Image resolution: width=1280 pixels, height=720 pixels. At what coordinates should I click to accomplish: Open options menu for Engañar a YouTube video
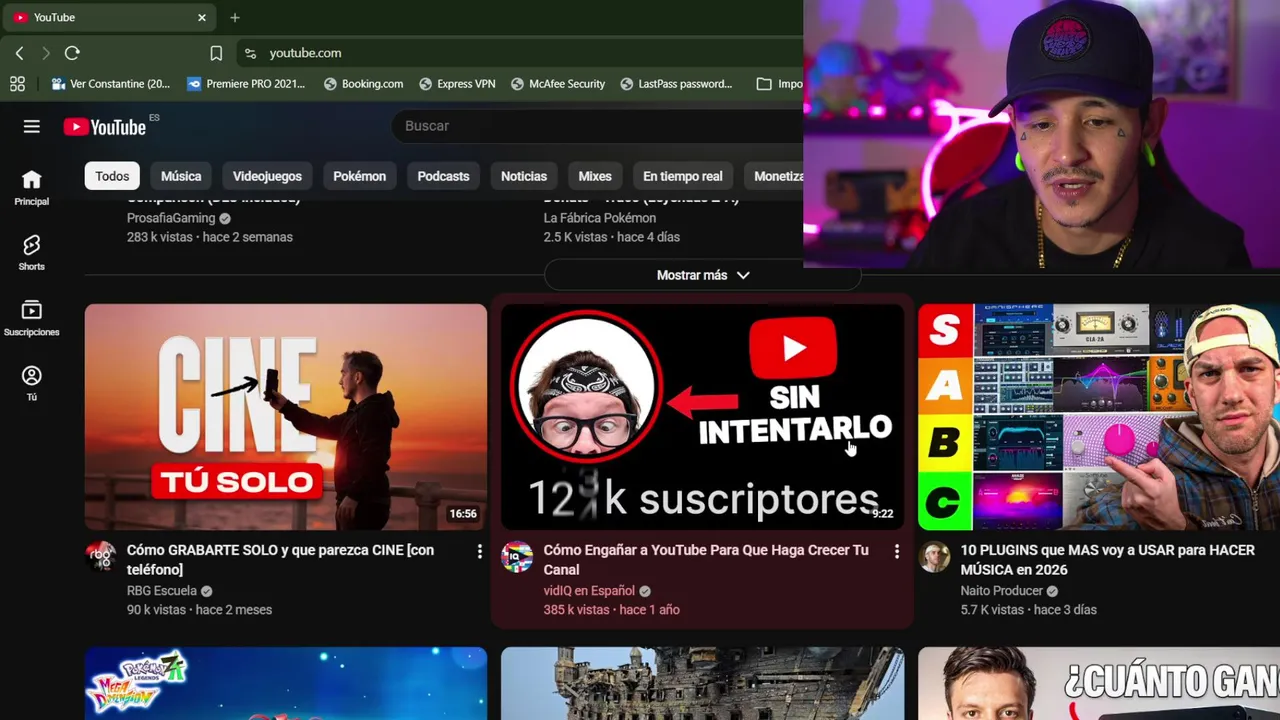tap(896, 551)
